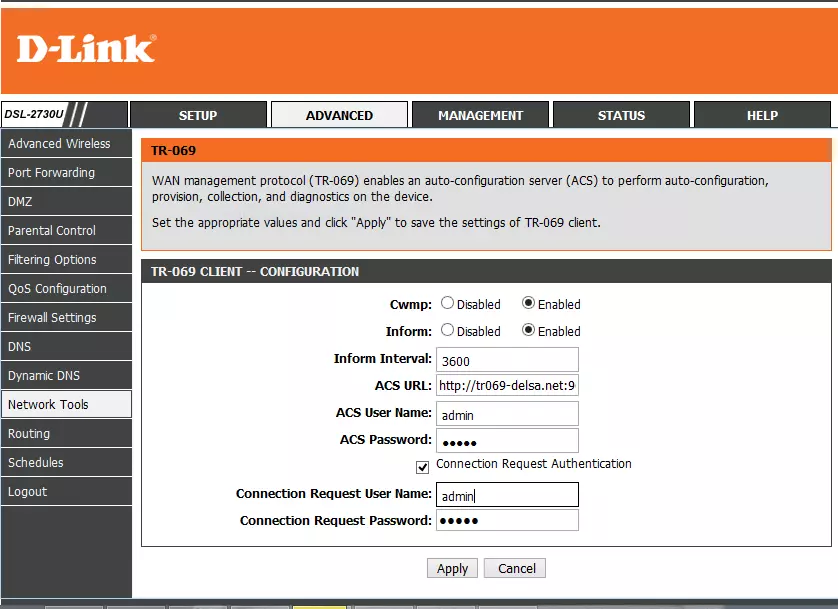838x609 pixels.
Task: Select Port Forwarding in sidebar
Action: 66,172
